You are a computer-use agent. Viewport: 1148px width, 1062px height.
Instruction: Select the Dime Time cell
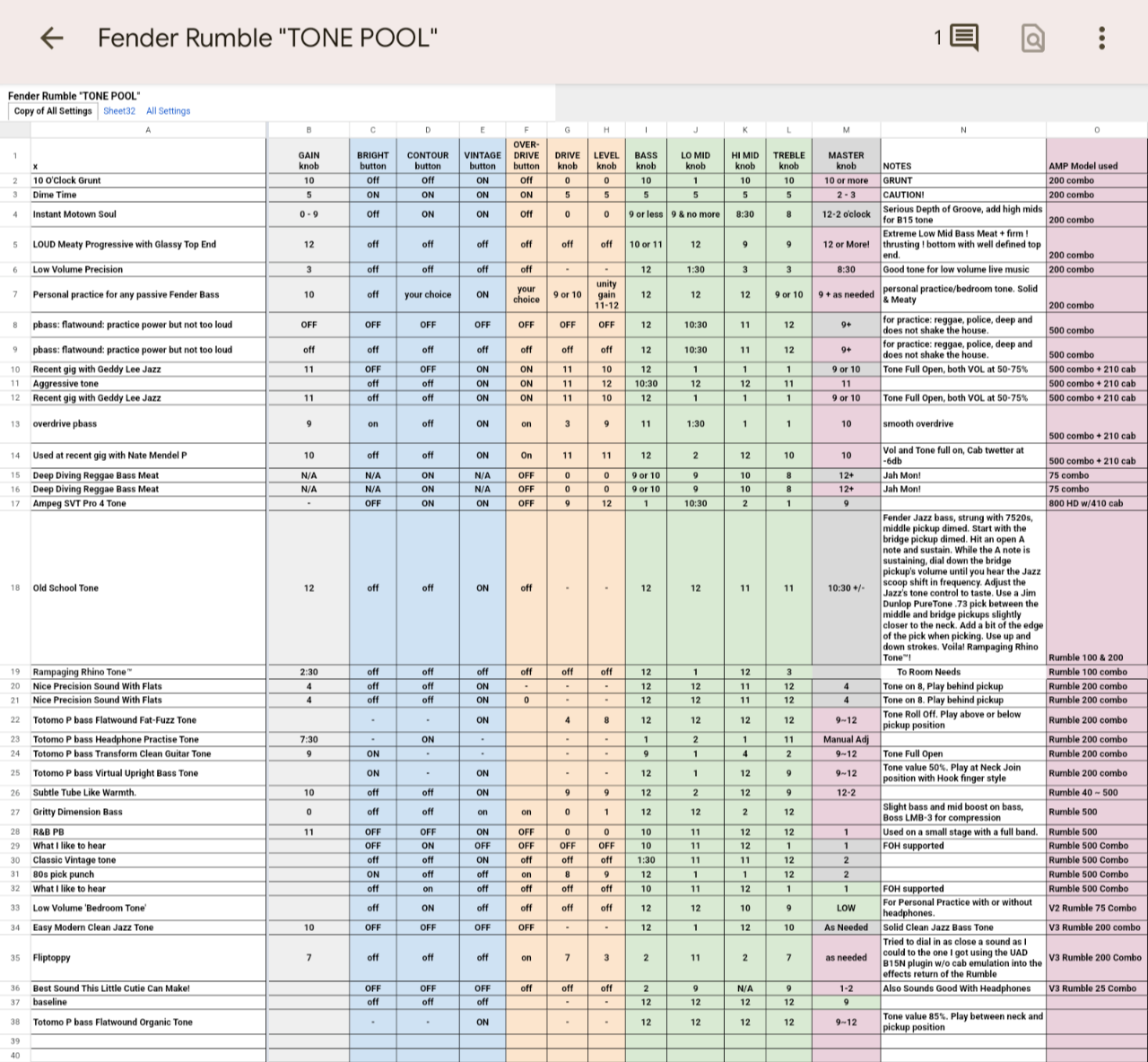[x=148, y=195]
